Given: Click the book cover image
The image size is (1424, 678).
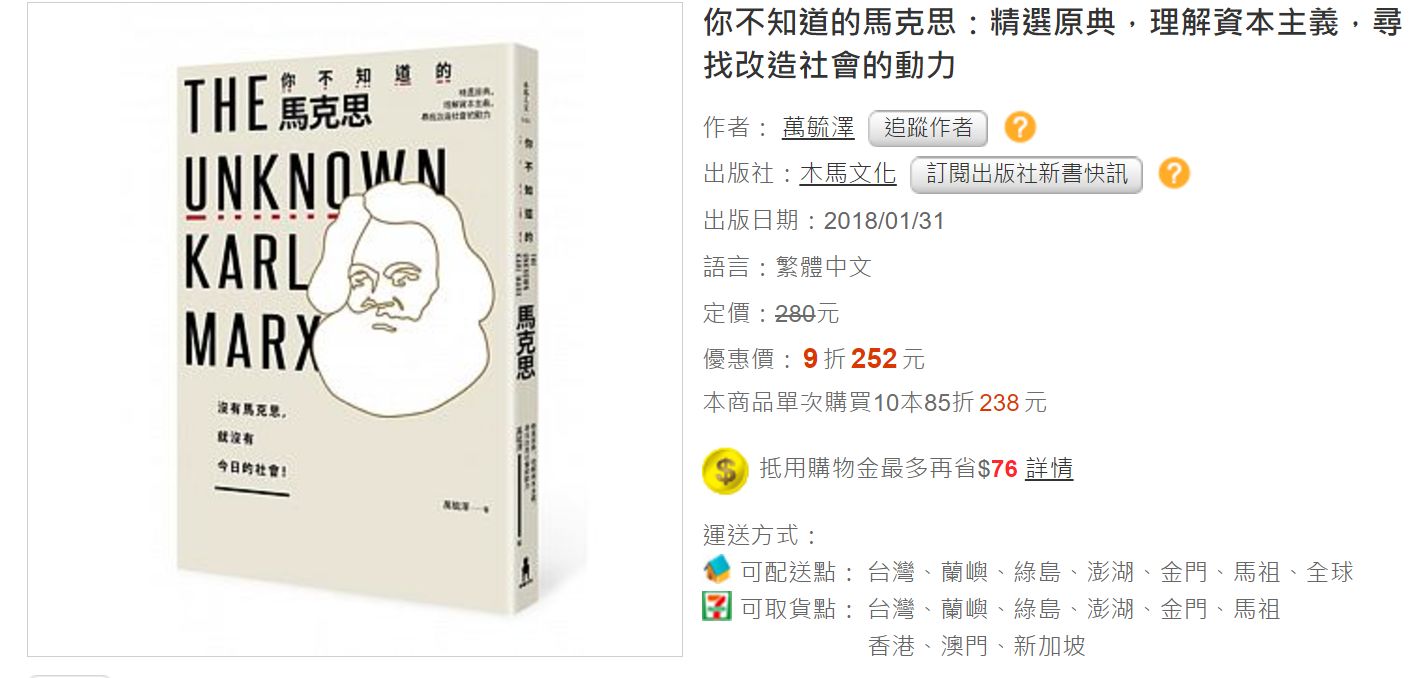Looking at the screenshot, I should click(x=355, y=330).
